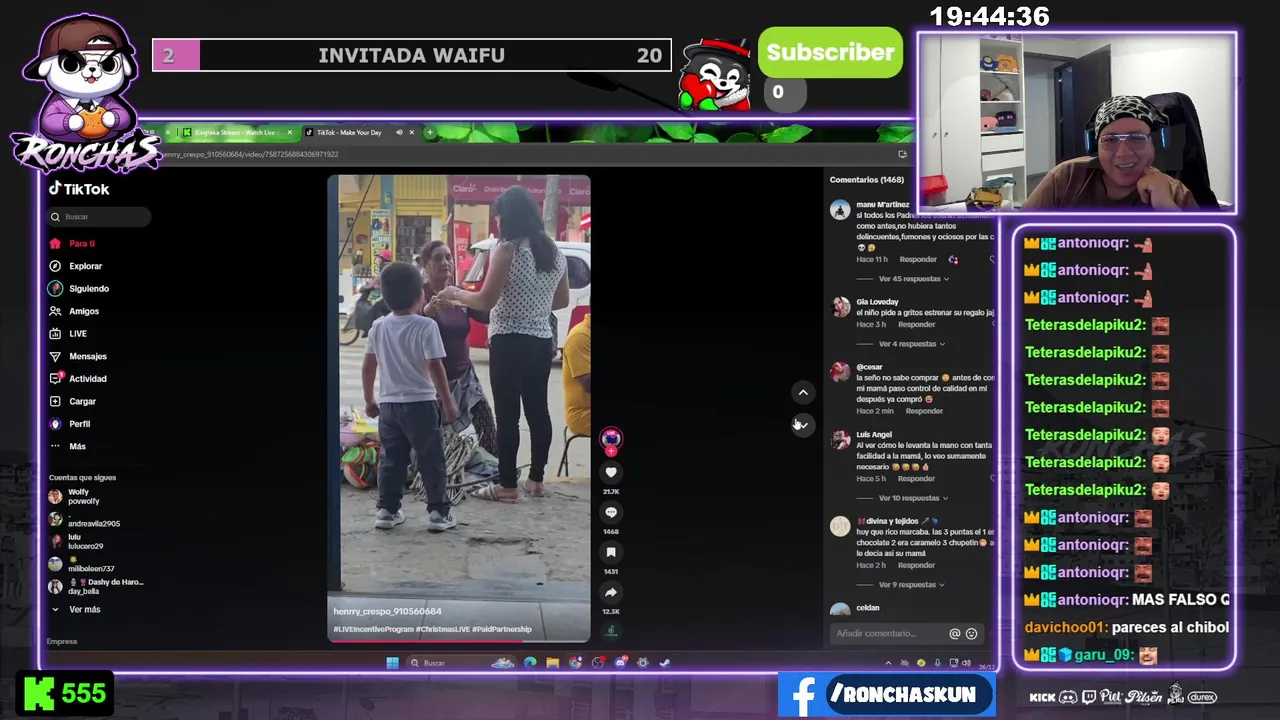The width and height of the screenshot is (1280, 720).
Task: Open followed account Wolfy
Action: click(x=75, y=496)
